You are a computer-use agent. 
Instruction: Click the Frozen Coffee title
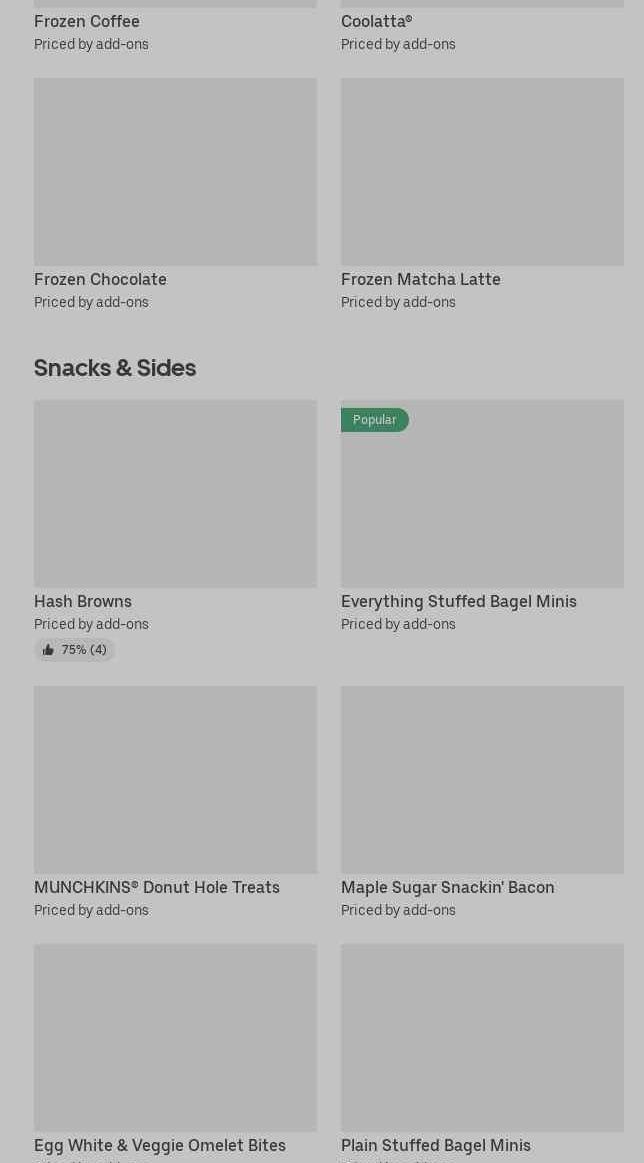(87, 21)
